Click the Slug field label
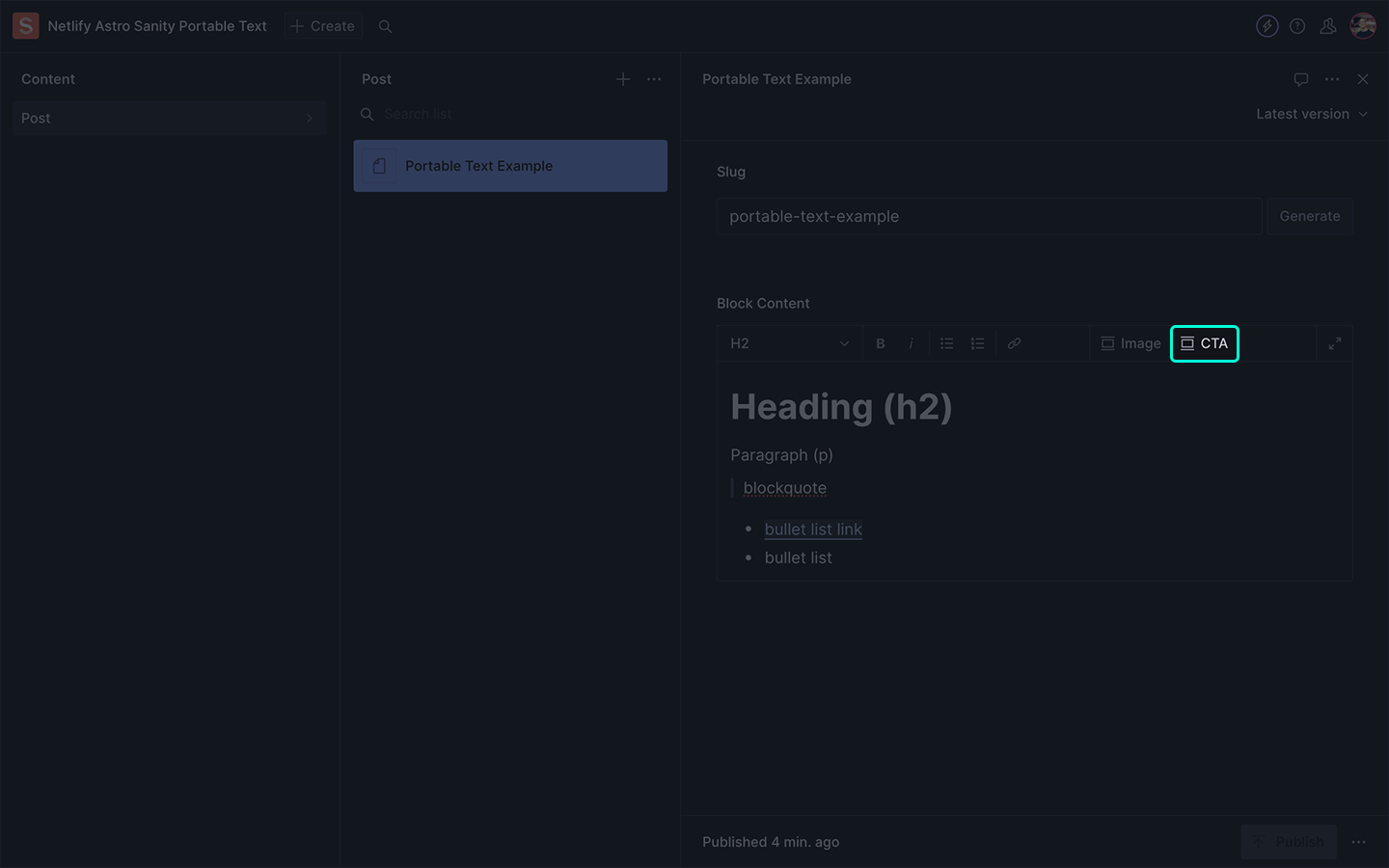 click(731, 172)
